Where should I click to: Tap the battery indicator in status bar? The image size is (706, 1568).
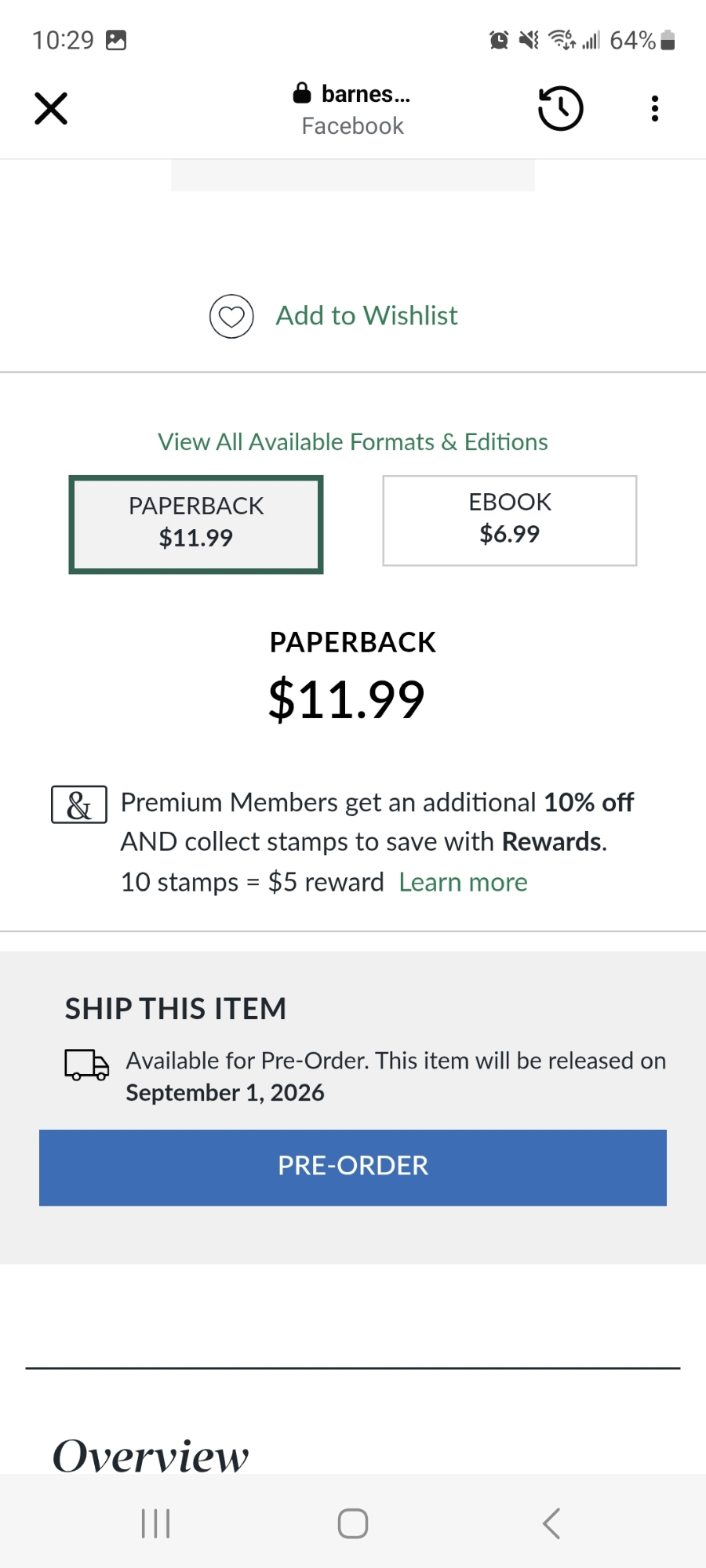tap(668, 40)
